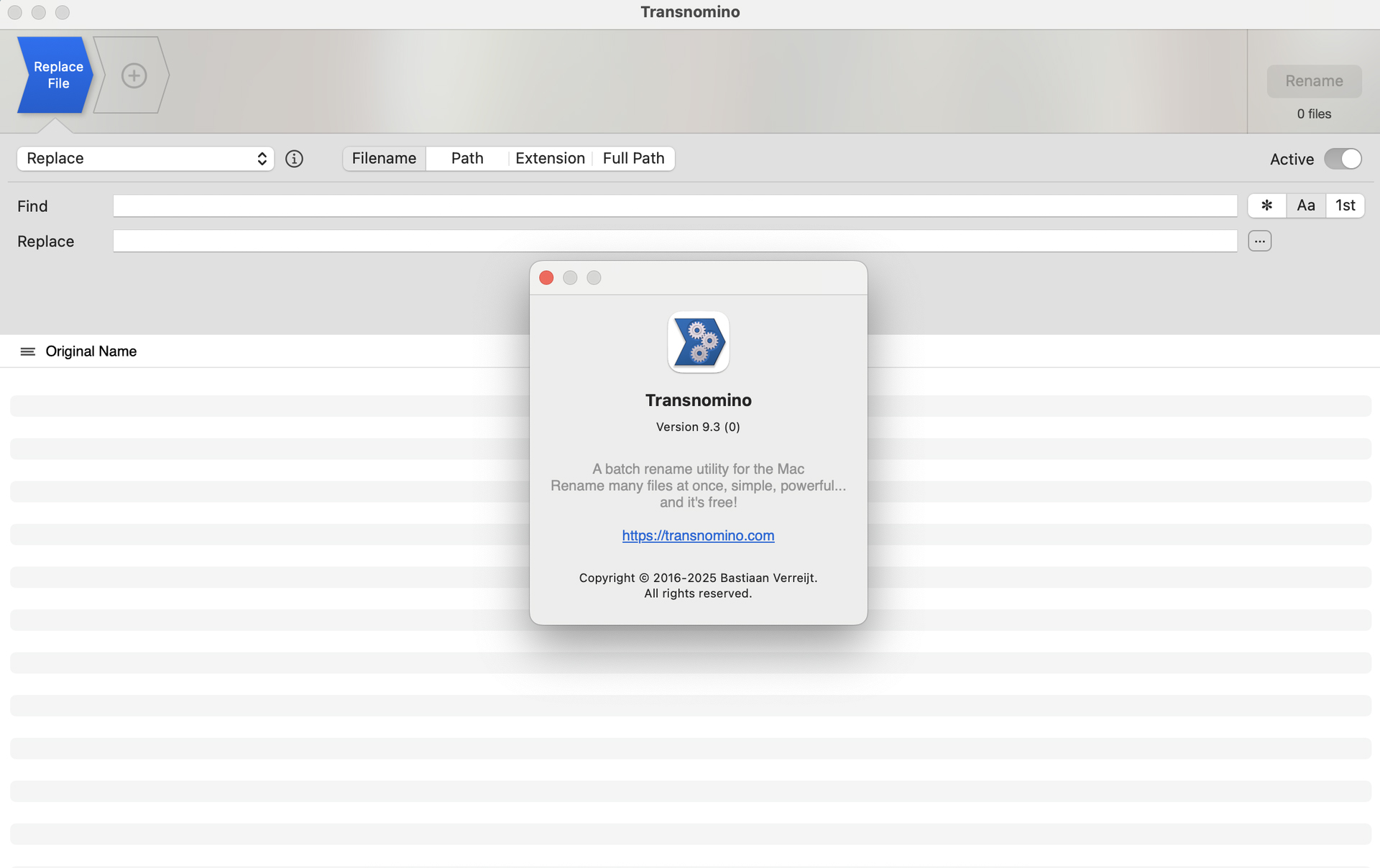Select the Path scope tab

(467, 159)
